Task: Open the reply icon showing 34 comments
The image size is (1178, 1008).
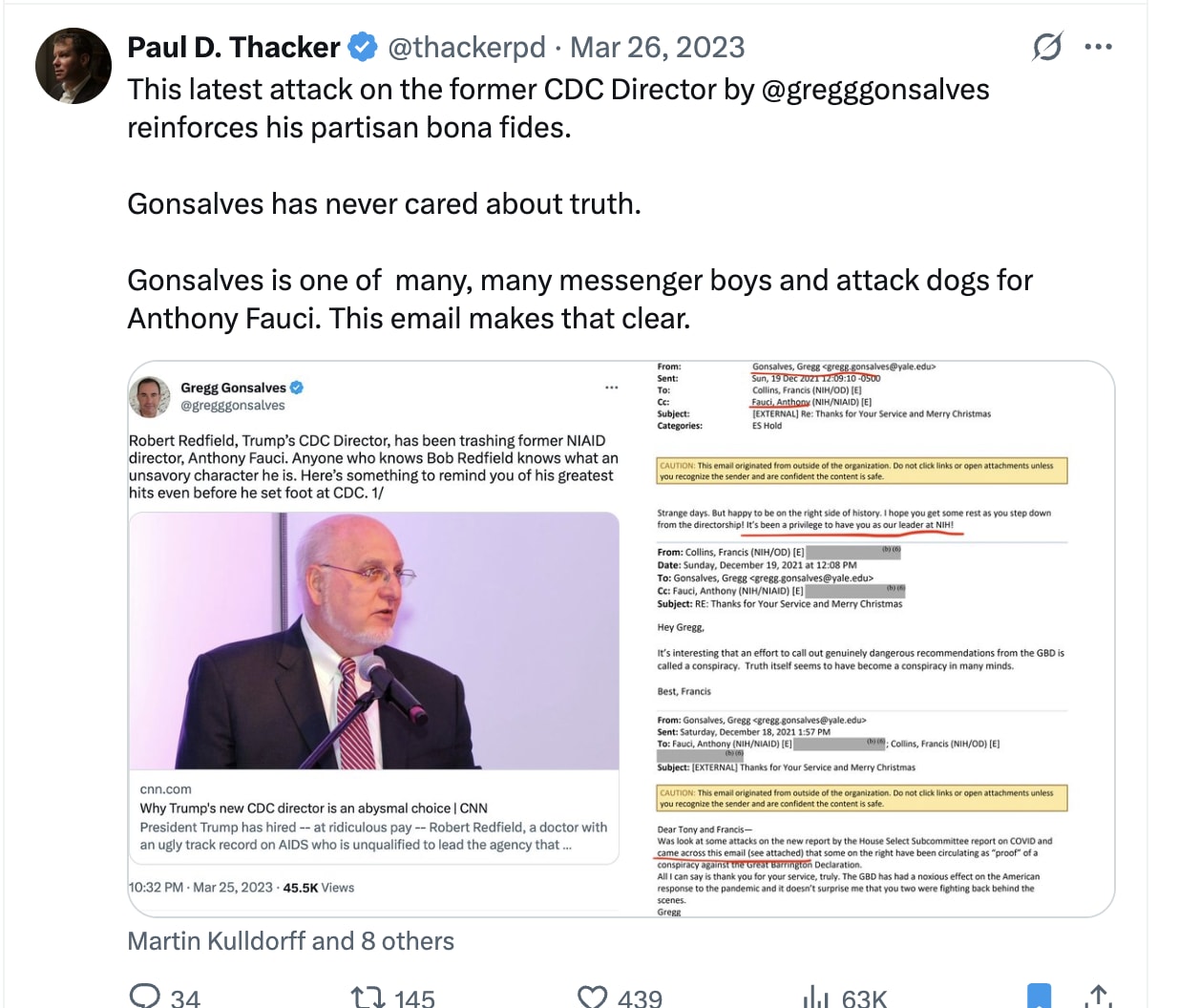Action: click(144, 997)
